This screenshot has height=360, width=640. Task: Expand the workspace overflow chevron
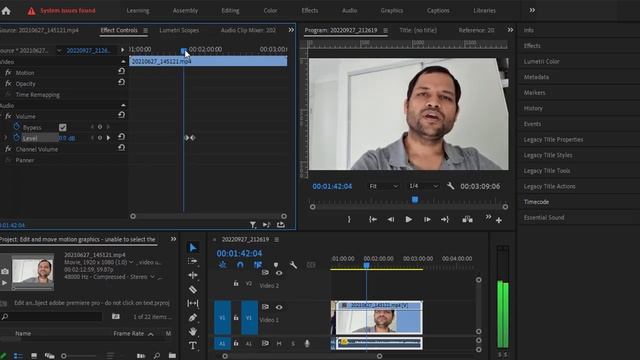[532, 10]
